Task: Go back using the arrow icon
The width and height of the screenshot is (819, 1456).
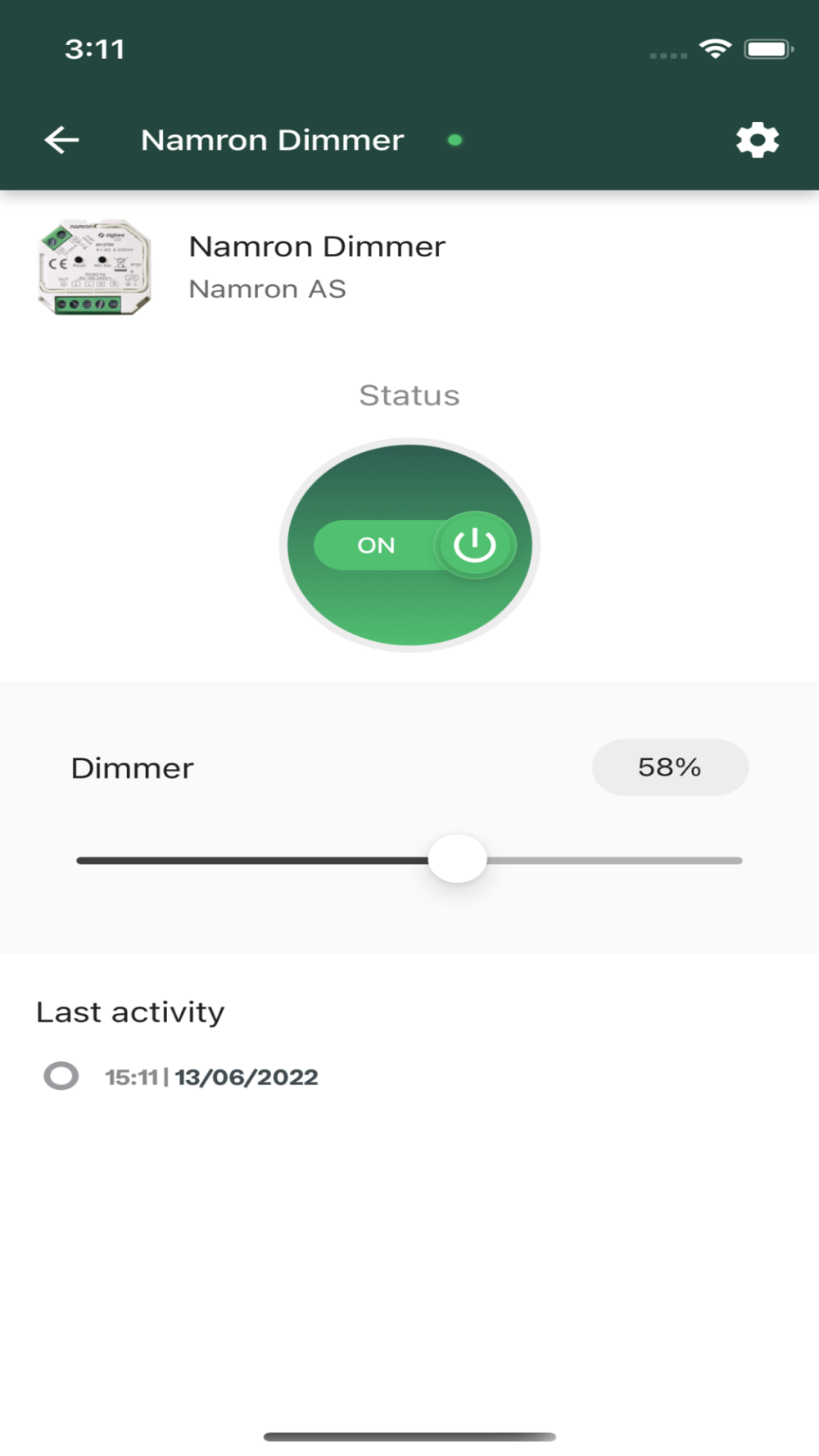Action: click(x=61, y=140)
